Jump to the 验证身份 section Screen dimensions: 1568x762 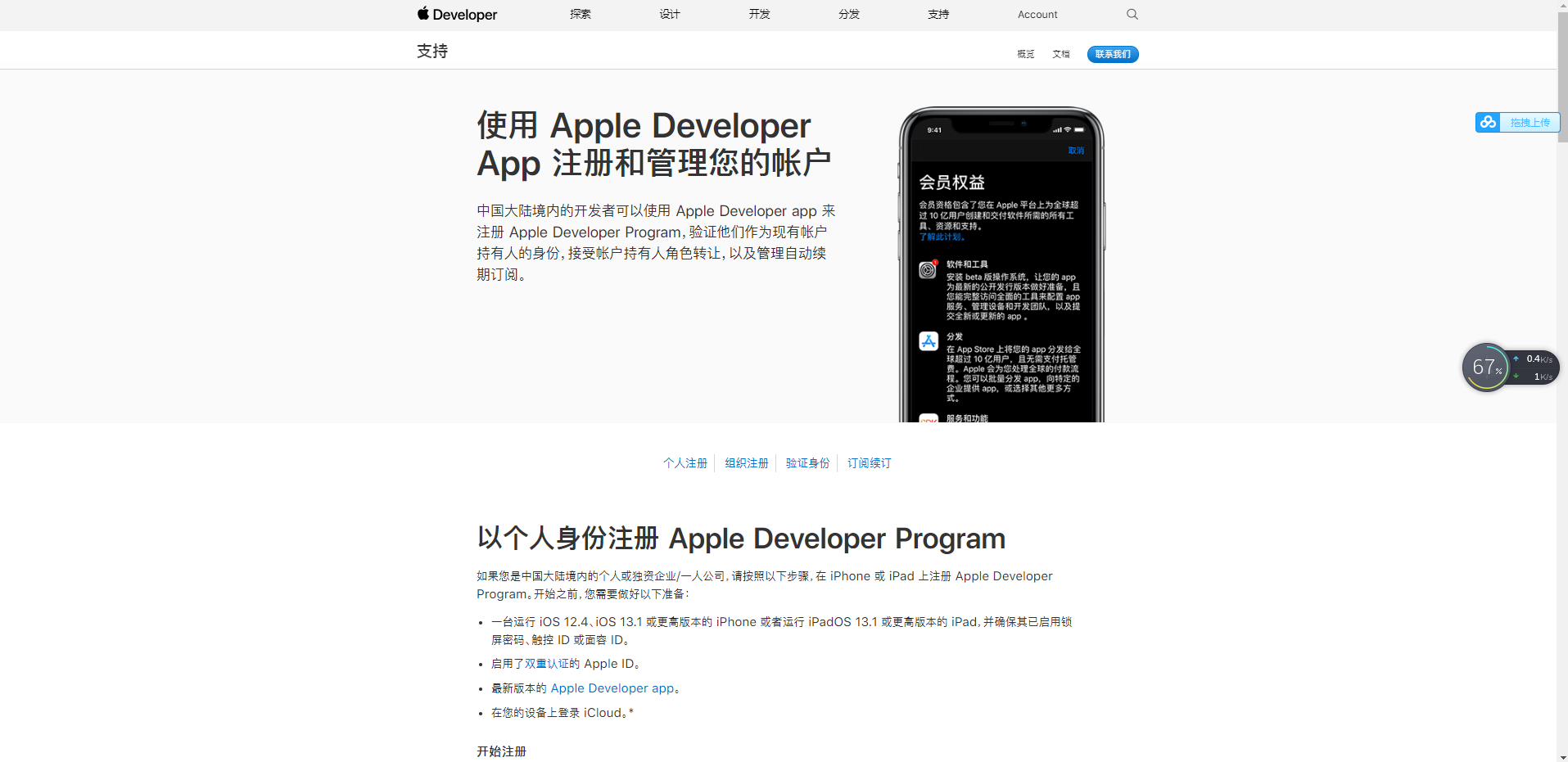[x=808, y=463]
